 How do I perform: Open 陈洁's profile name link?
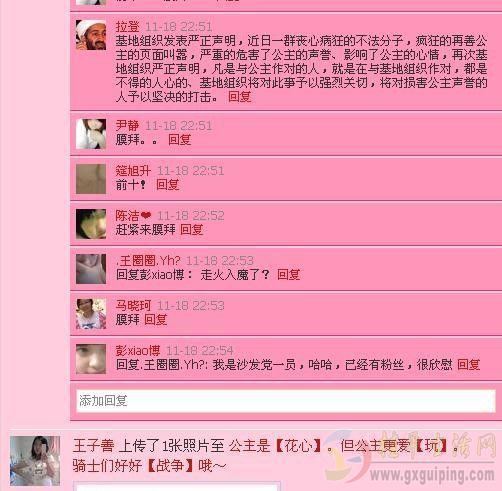(x=127, y=216)
